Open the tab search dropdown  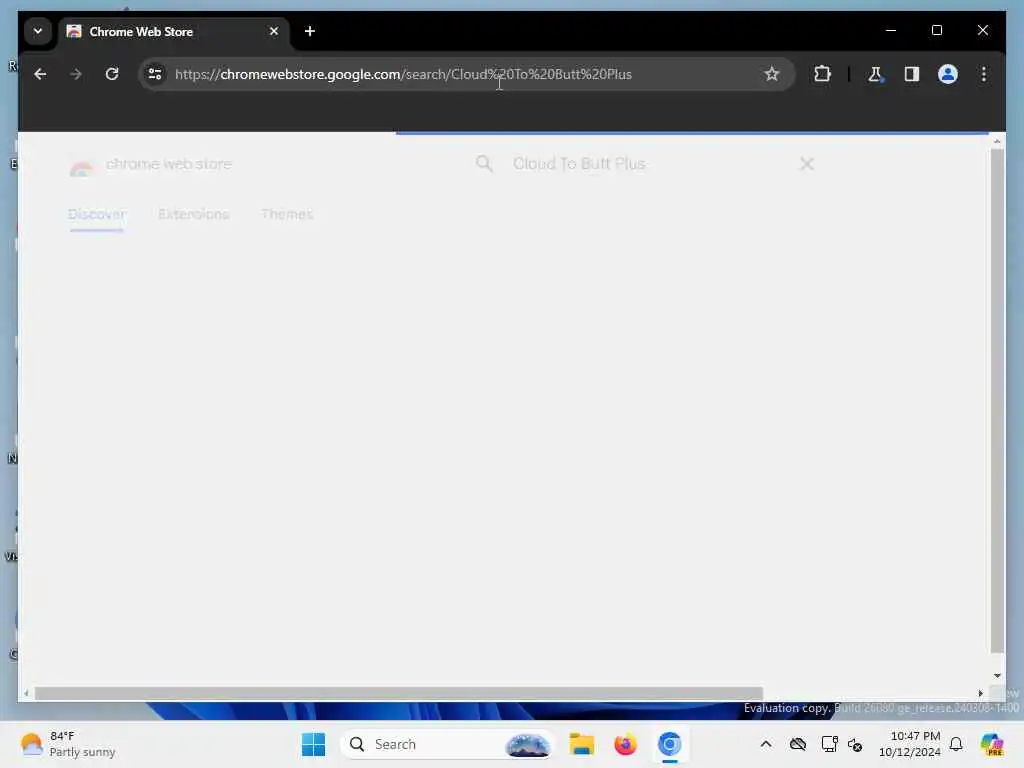tap(38, 31)
